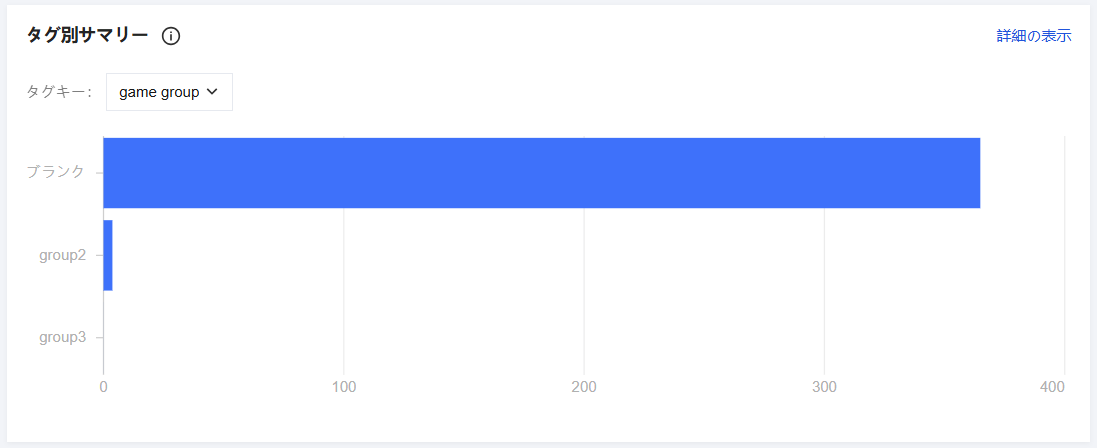Click the chevron arrow in game group selector
The height and width of the screenshot is (448, 1097).
point(212,92)
